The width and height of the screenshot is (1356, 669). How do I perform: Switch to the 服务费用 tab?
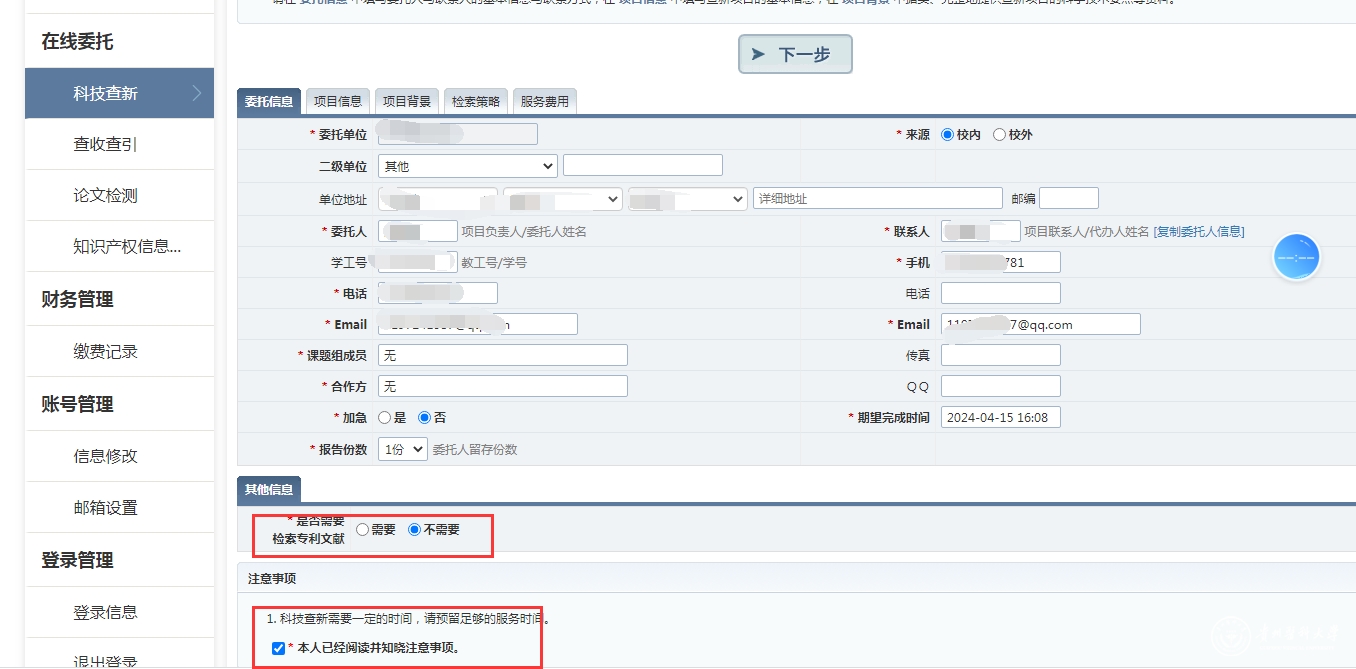tap(544, 101)
